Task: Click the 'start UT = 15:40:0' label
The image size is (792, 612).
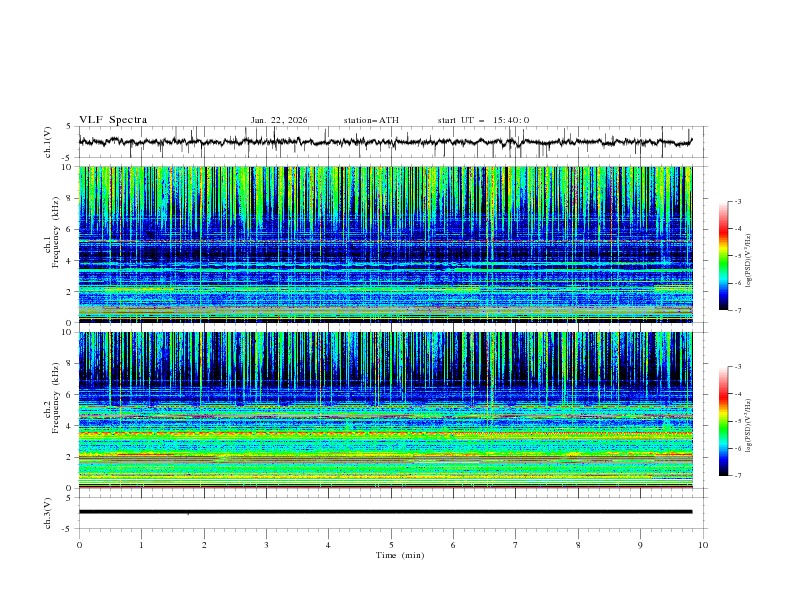Action: 483,120
